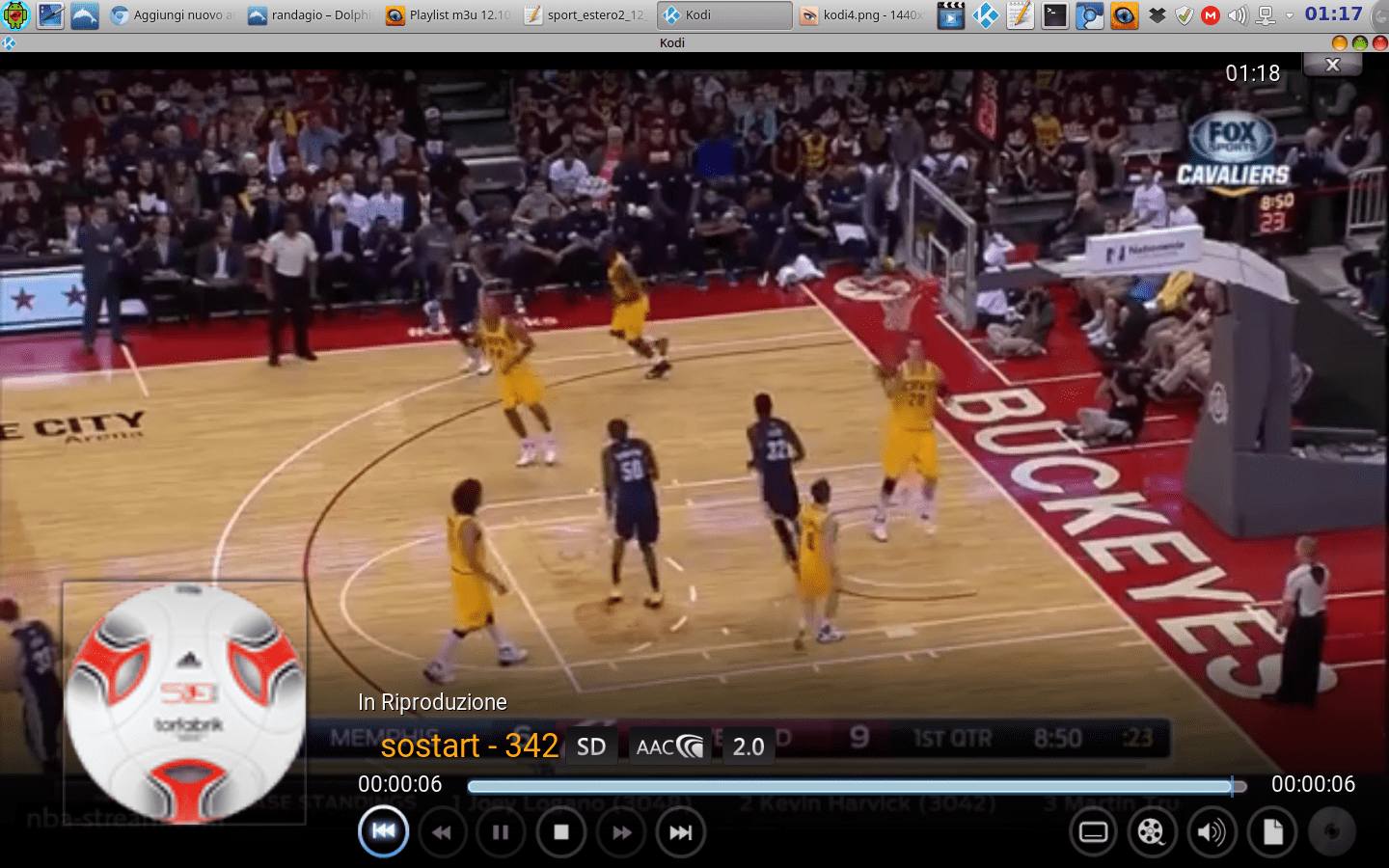The image size is (1389, 868).
Task: Select the Kodi taskbar entry
Action: 724,14
